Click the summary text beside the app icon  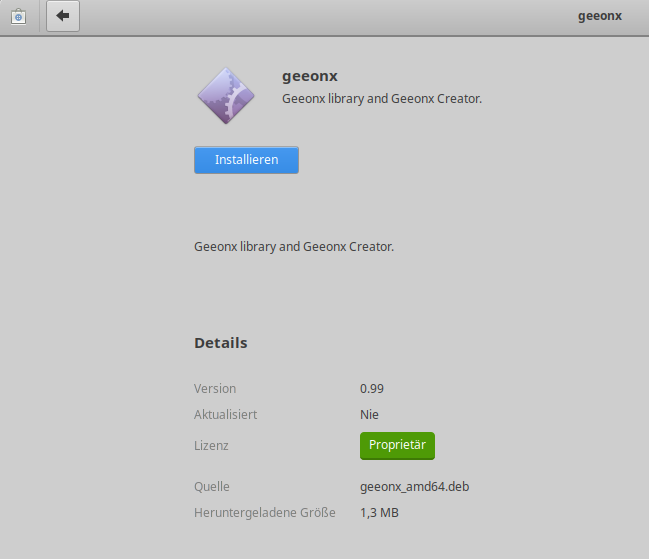click(x=382, y=99)
